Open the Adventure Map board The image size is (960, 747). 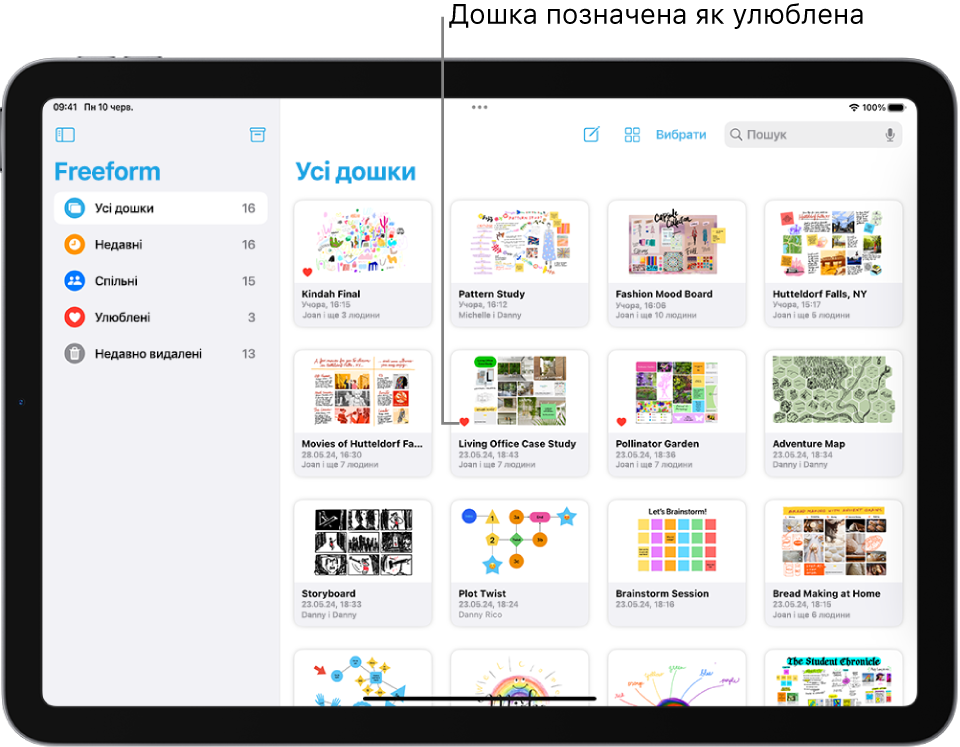click(833, 389)
